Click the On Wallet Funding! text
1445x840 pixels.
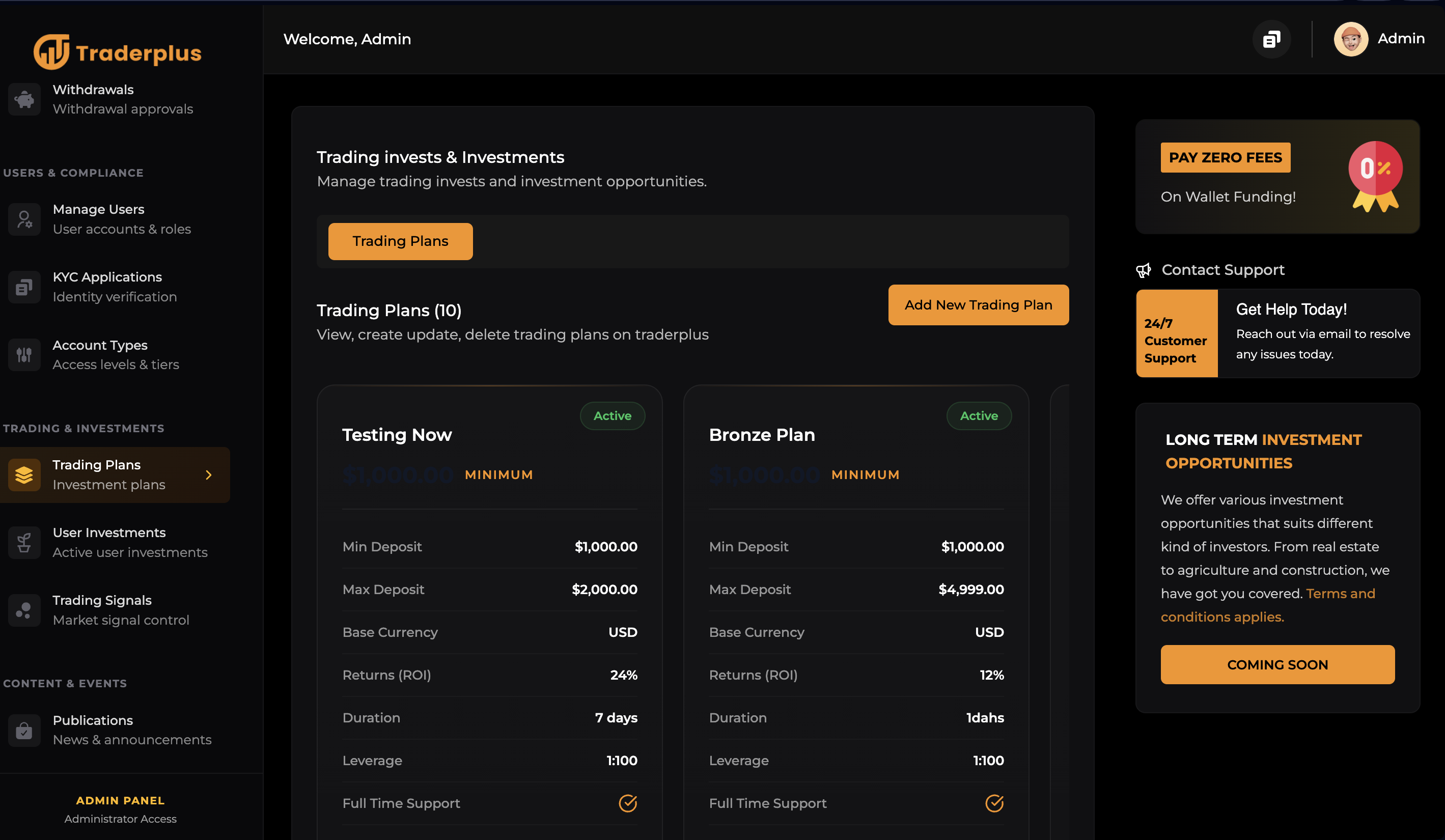point(1228,197)
